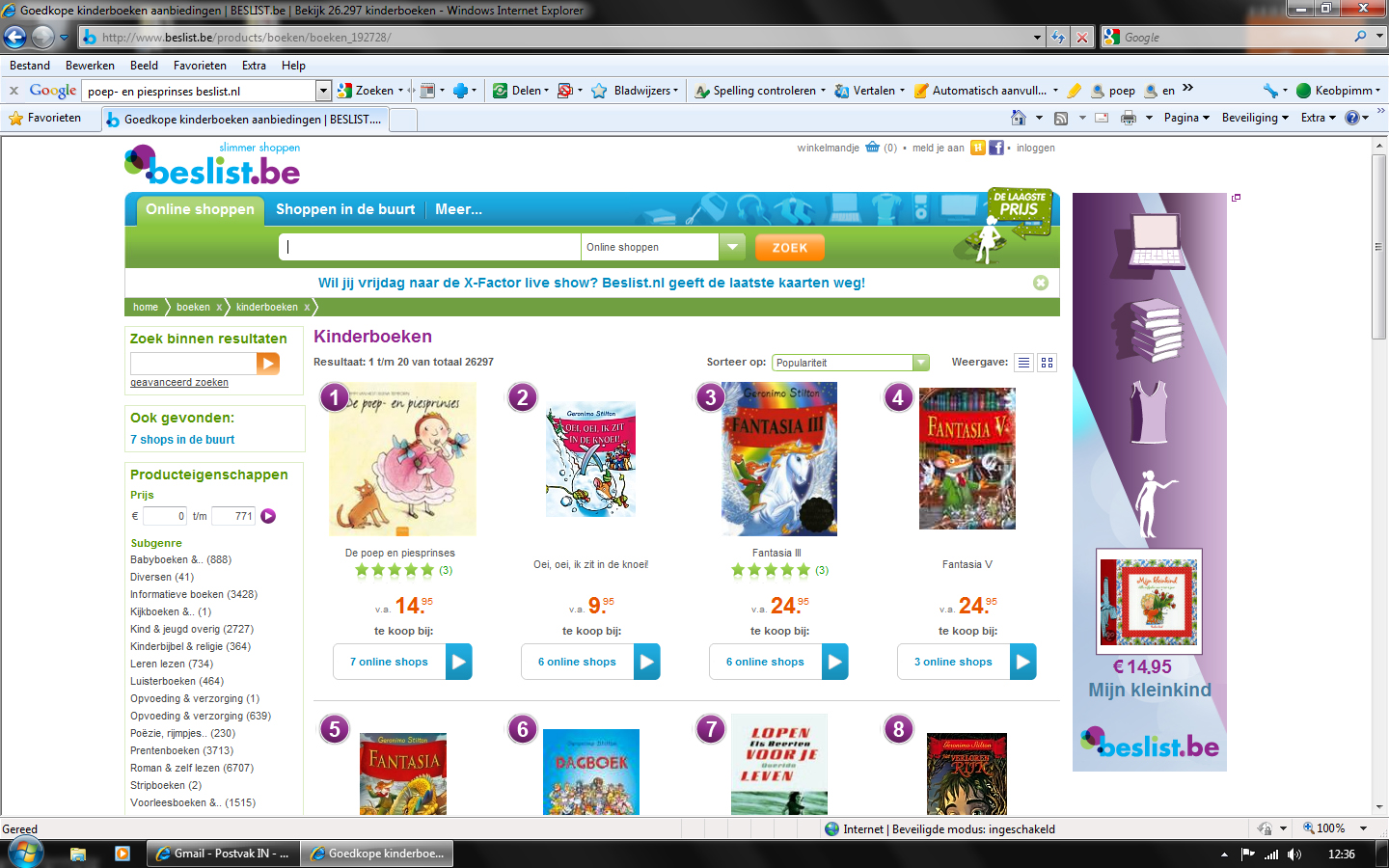This screenshot has height=868, width=1389.
Task: Open Windows Explorer from the taskbar
Action: pos(78,854)
